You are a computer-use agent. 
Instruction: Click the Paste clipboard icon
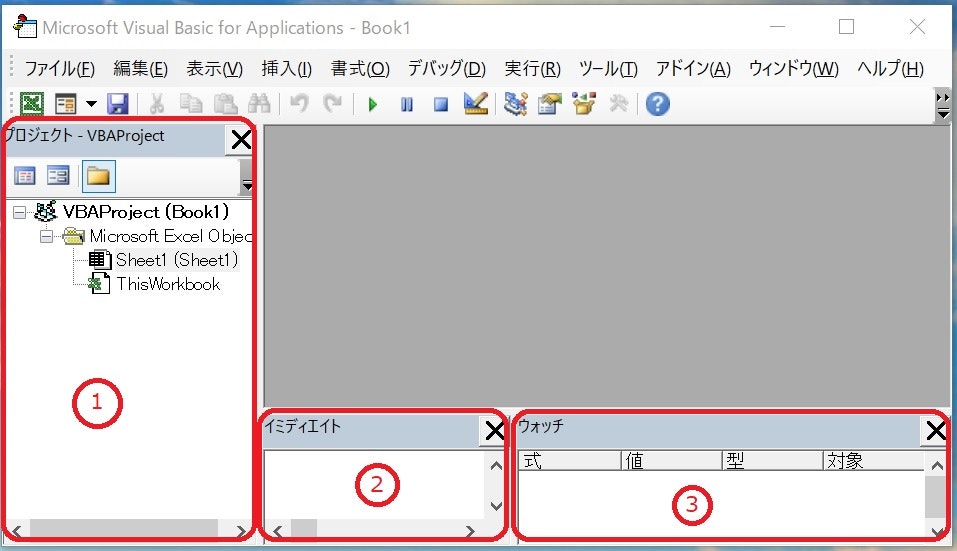(225, 104)
